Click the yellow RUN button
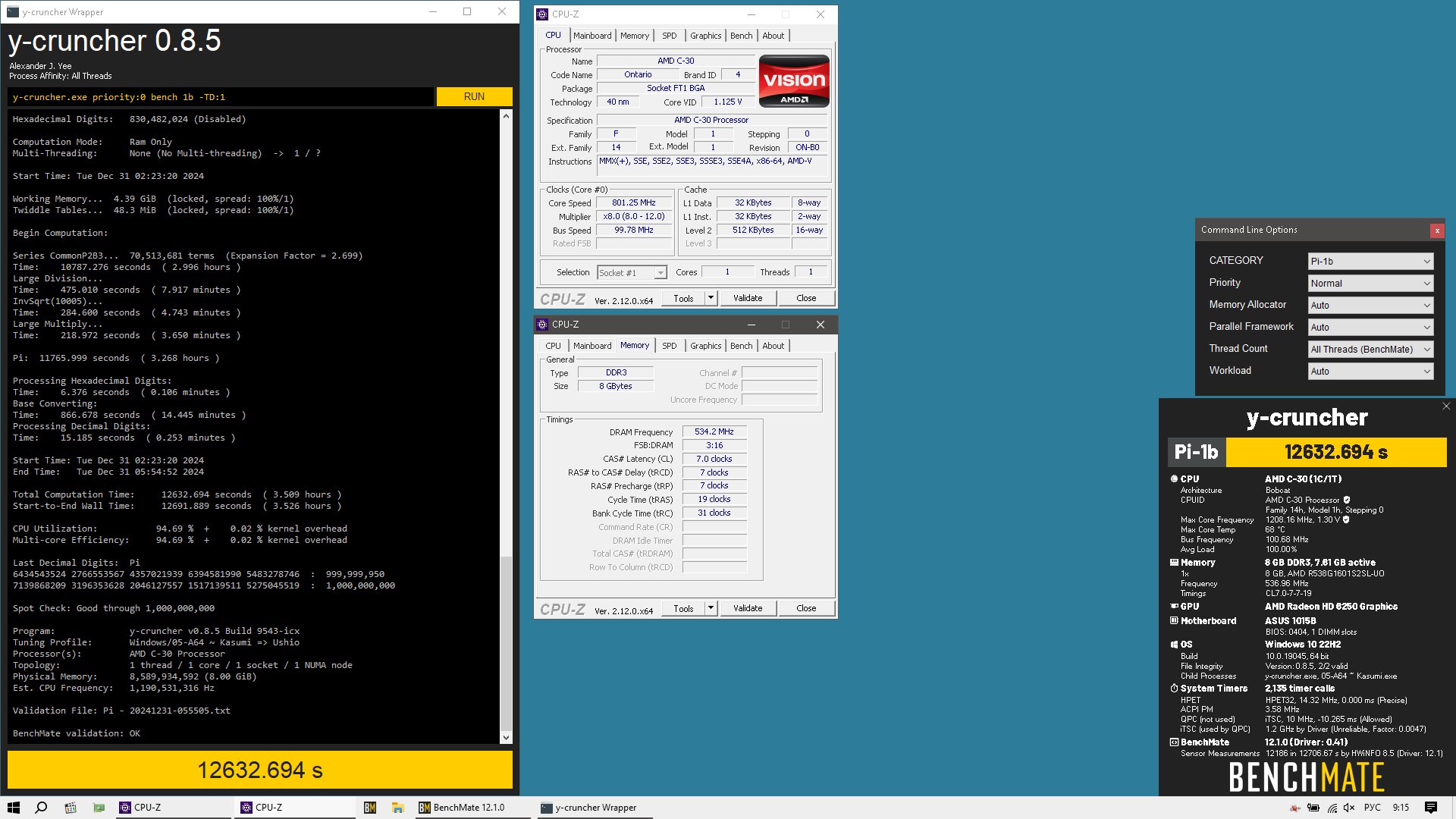The height and width of the screenshot is (819, 1456). coord(474,96)
